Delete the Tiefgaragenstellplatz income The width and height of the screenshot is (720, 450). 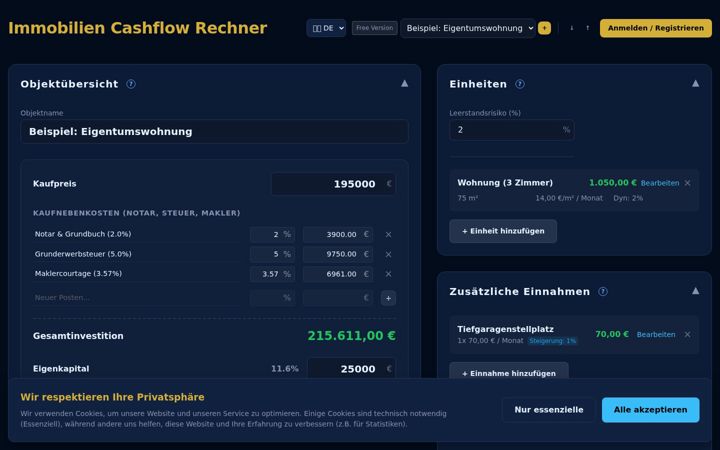(x=687, y=335)
